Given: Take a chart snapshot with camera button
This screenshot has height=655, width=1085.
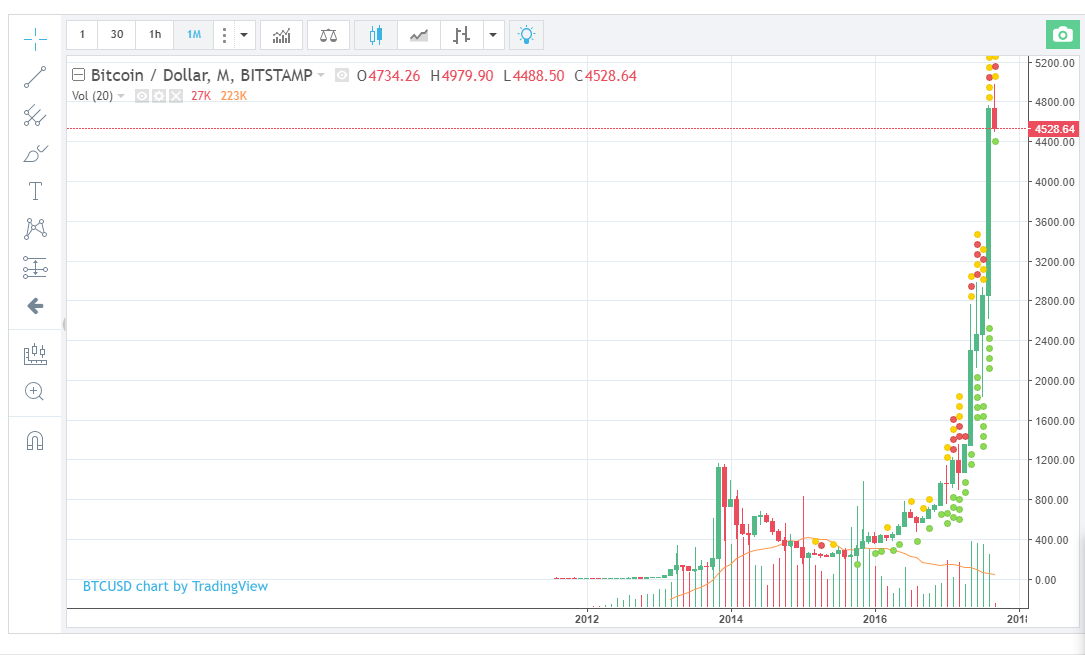Looking at the screenshot, I should [1062, 35].
